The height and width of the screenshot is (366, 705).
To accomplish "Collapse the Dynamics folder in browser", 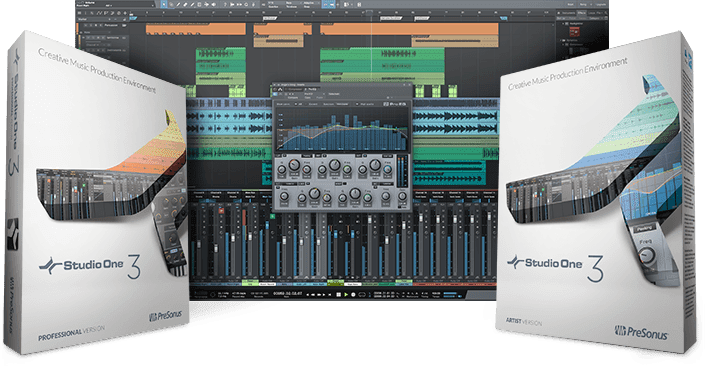I will click(x=561, y=40).
